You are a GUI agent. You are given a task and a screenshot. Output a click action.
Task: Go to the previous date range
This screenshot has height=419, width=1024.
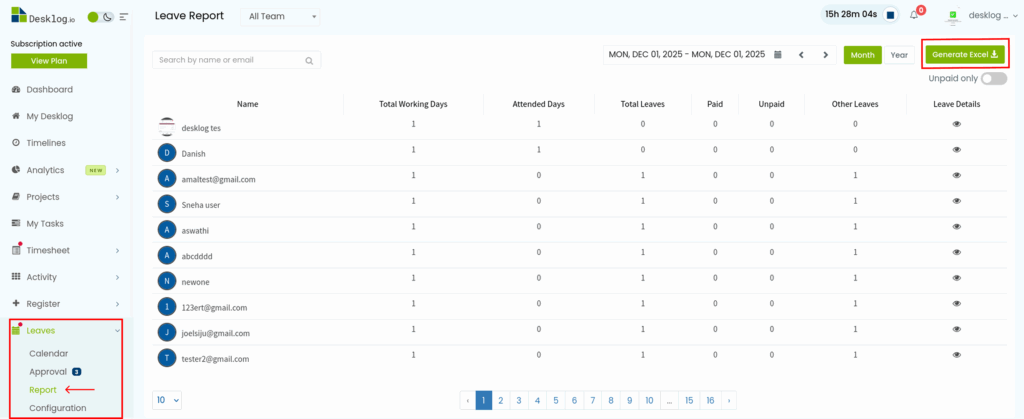coord(801,55)
